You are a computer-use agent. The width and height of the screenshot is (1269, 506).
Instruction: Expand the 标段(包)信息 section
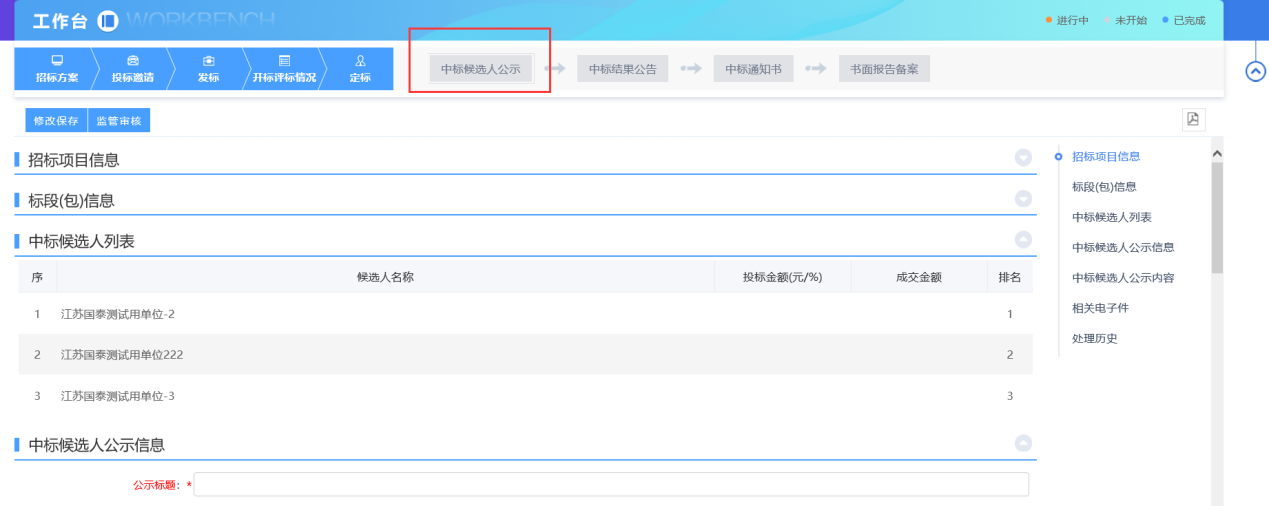(x=1023, y=199)
